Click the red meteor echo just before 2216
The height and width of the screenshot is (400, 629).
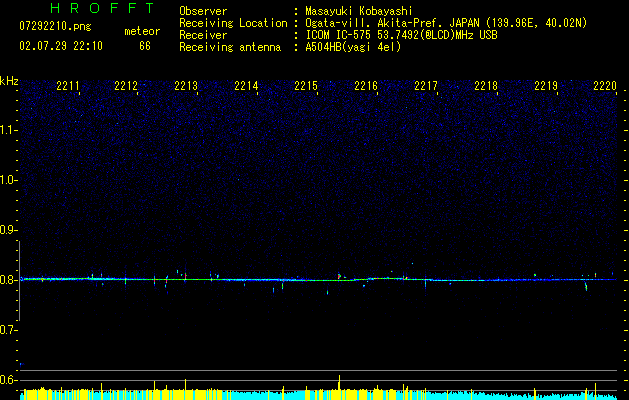[x=339, y=276]
